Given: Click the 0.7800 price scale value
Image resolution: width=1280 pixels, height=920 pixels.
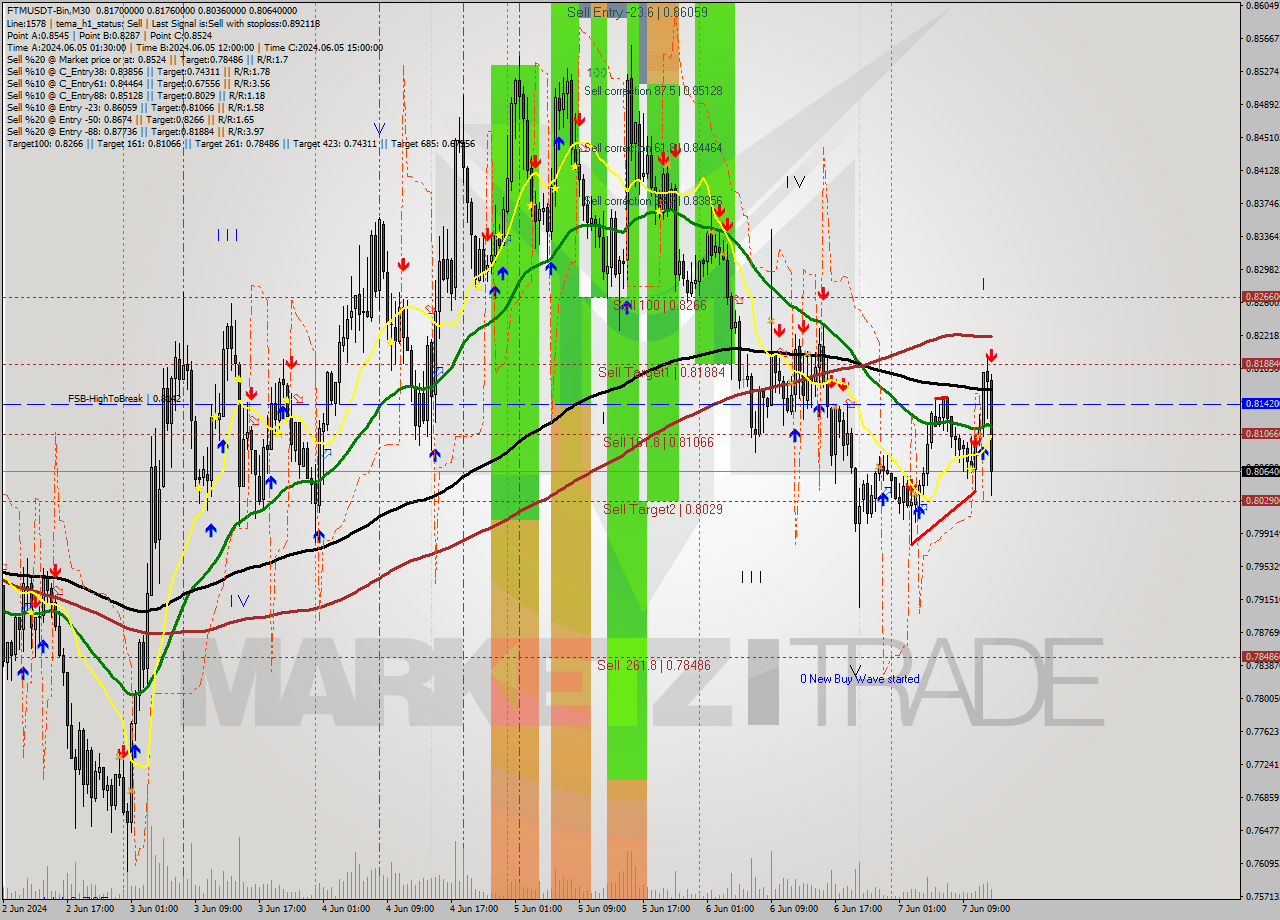Looking at the screenshot, I should [1262, 699].
